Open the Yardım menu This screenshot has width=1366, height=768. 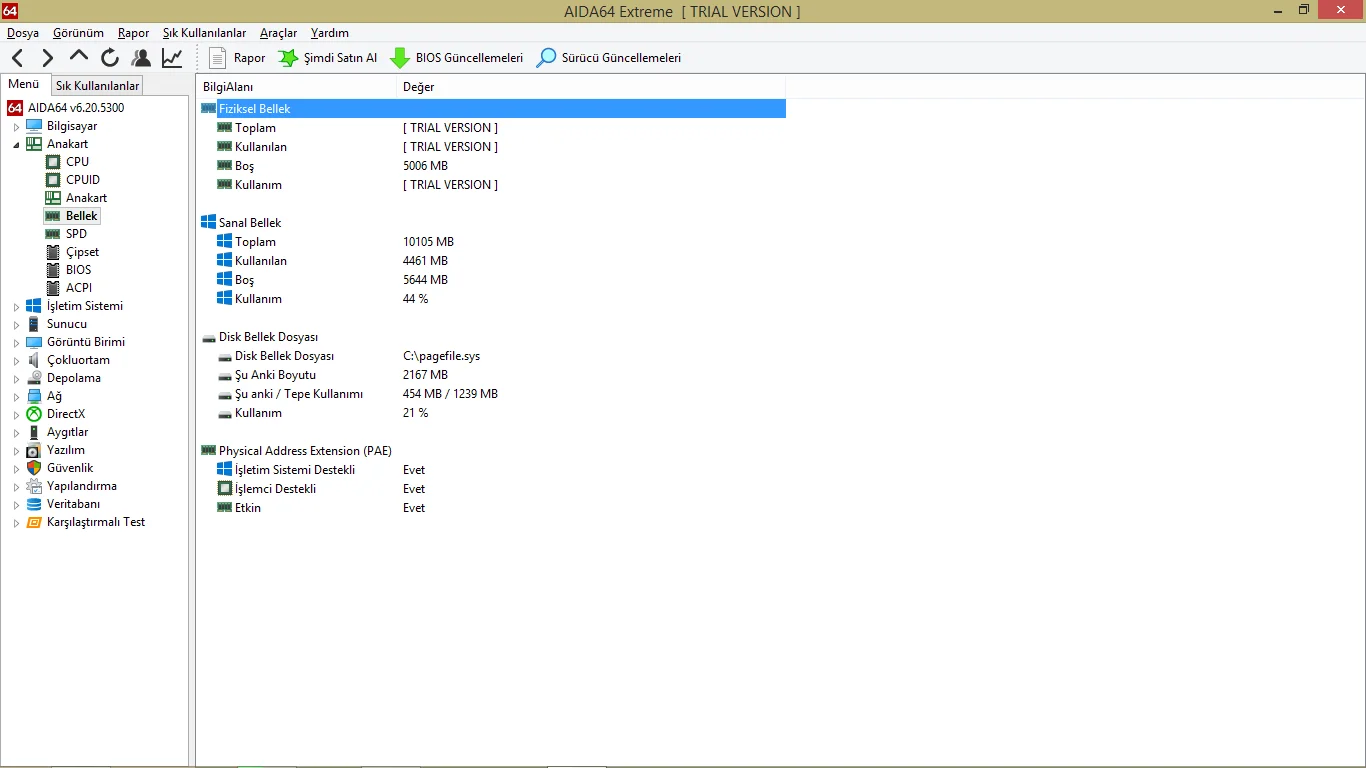coord(330,33)
